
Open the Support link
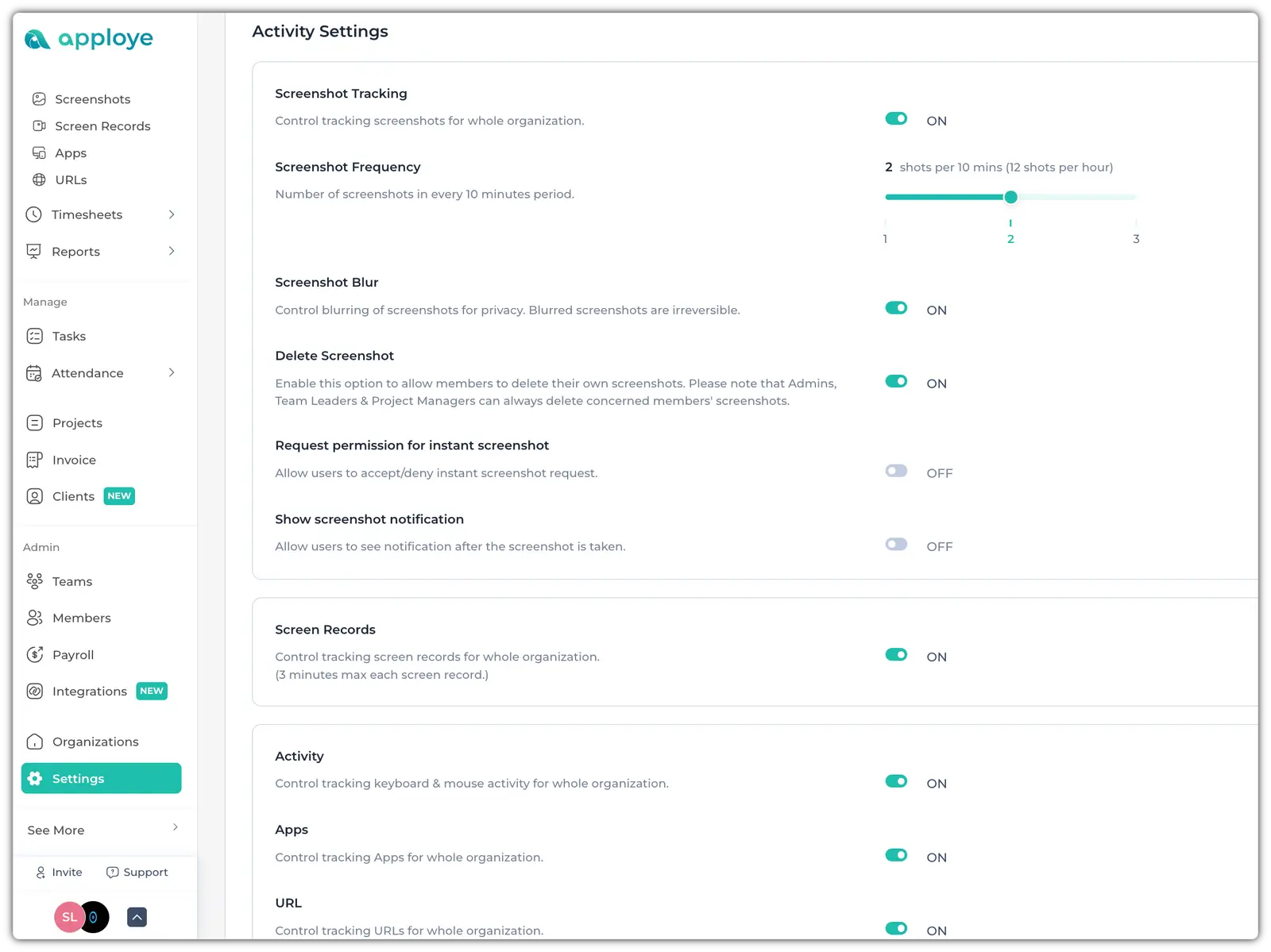coord(137,873)
